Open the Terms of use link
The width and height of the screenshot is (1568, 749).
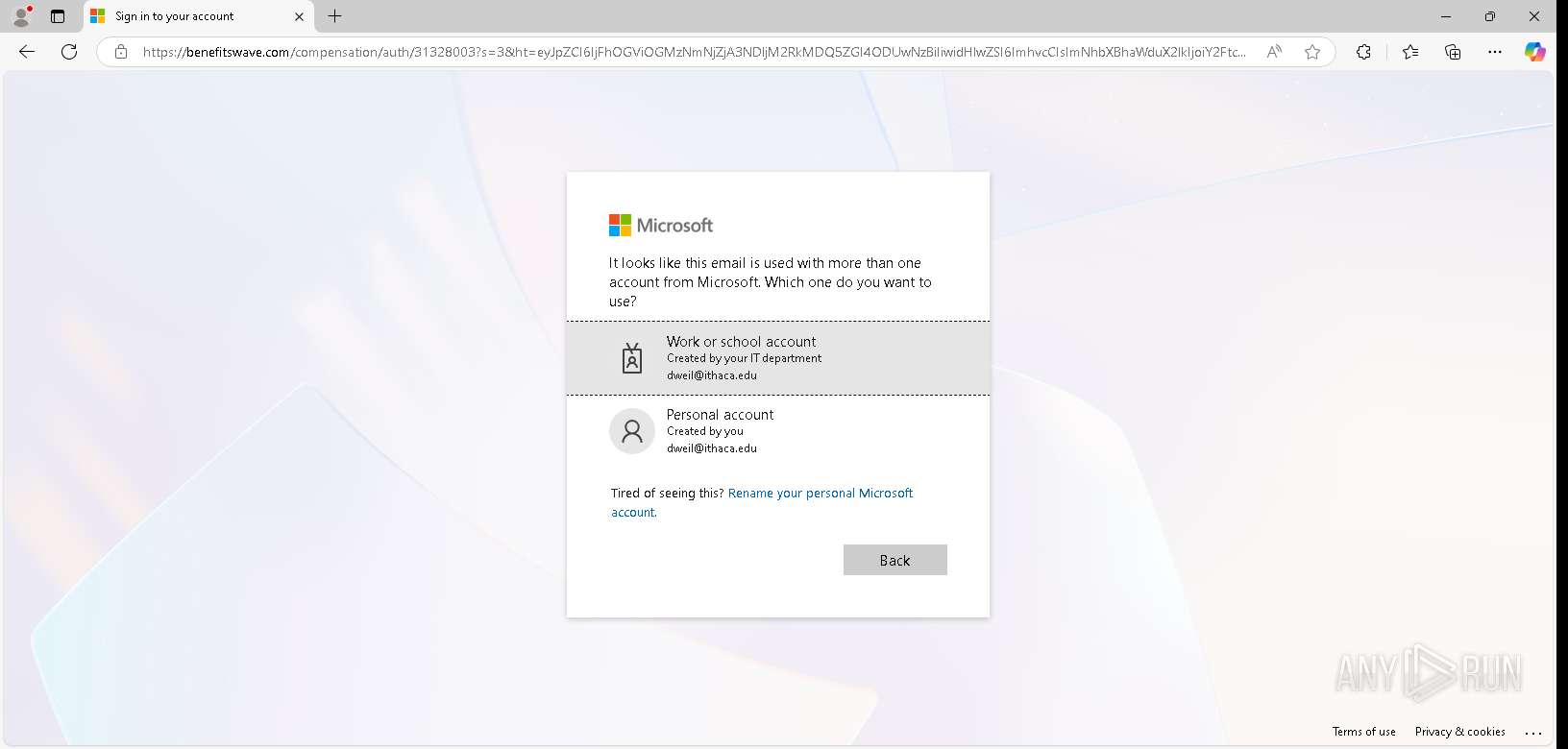point(1364,732)
